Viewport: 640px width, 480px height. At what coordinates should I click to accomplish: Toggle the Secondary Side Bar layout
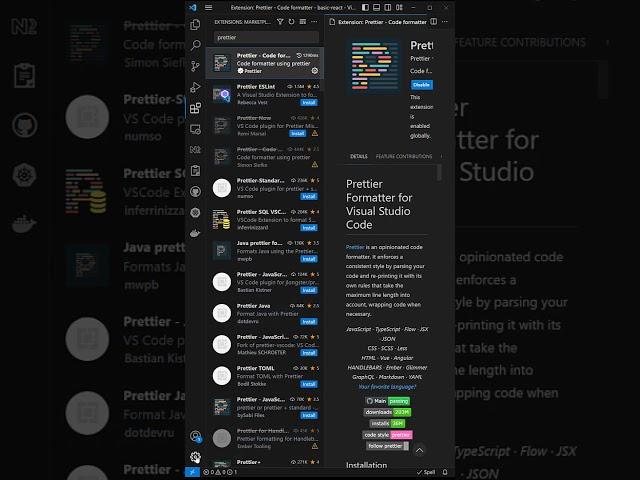tap(388, 7)
